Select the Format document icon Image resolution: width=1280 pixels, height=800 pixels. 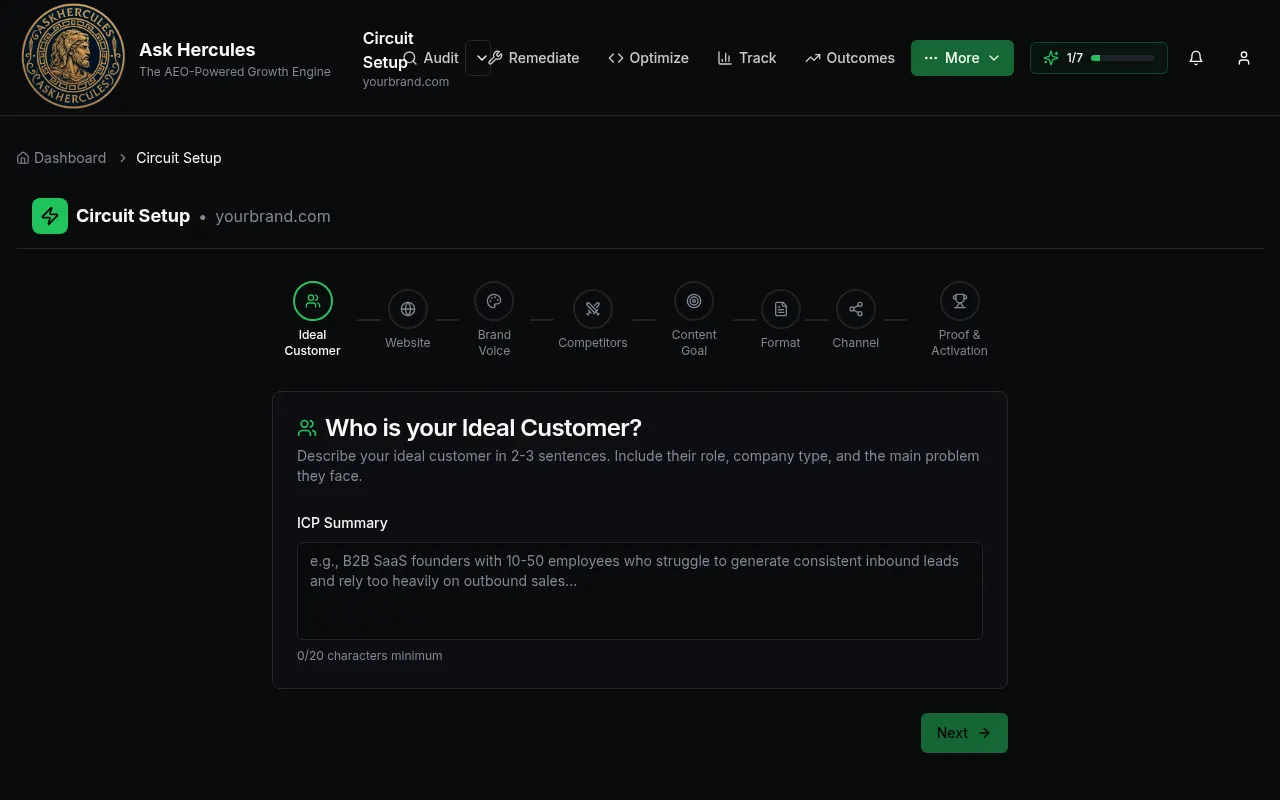[781, 309]
